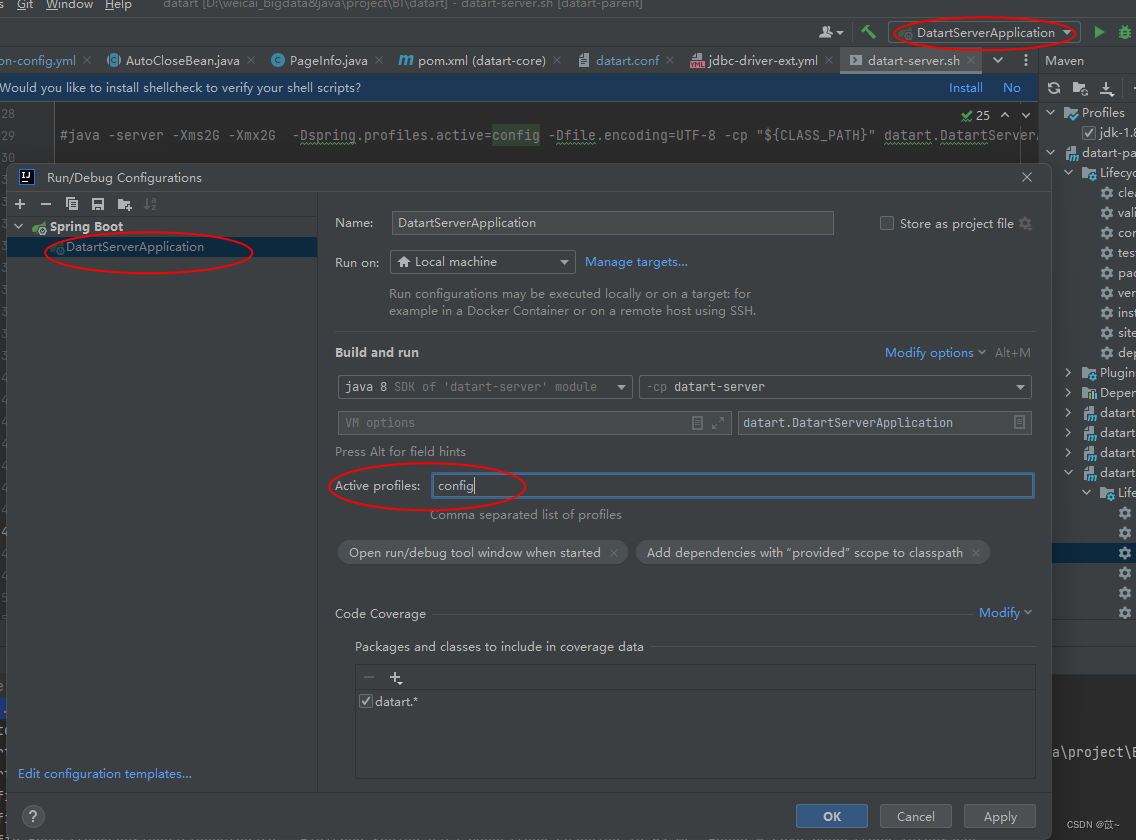Uncheck the datart.* coverage package
This screenshot has width=1136, height=840.
coord(366,701)
